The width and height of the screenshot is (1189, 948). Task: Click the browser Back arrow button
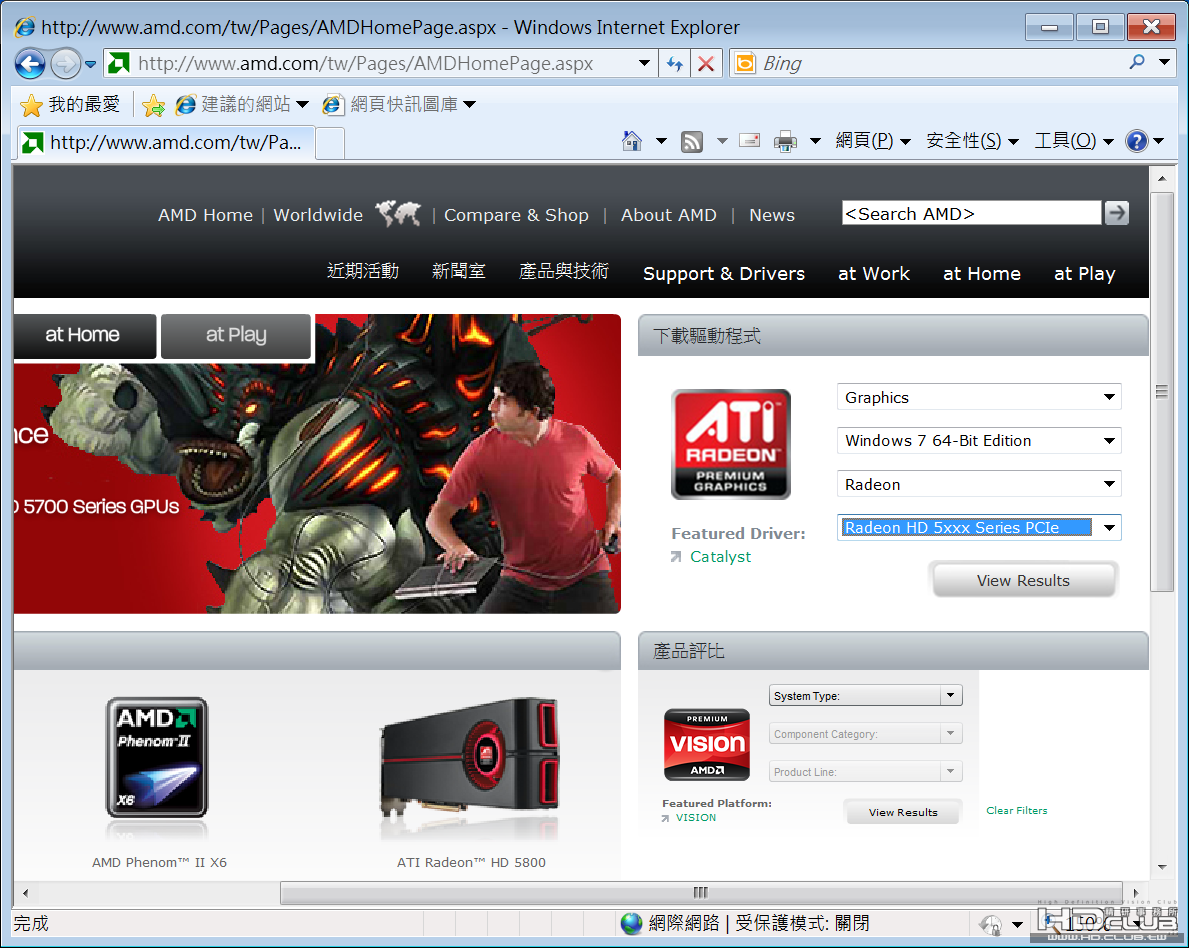(30, 64)
